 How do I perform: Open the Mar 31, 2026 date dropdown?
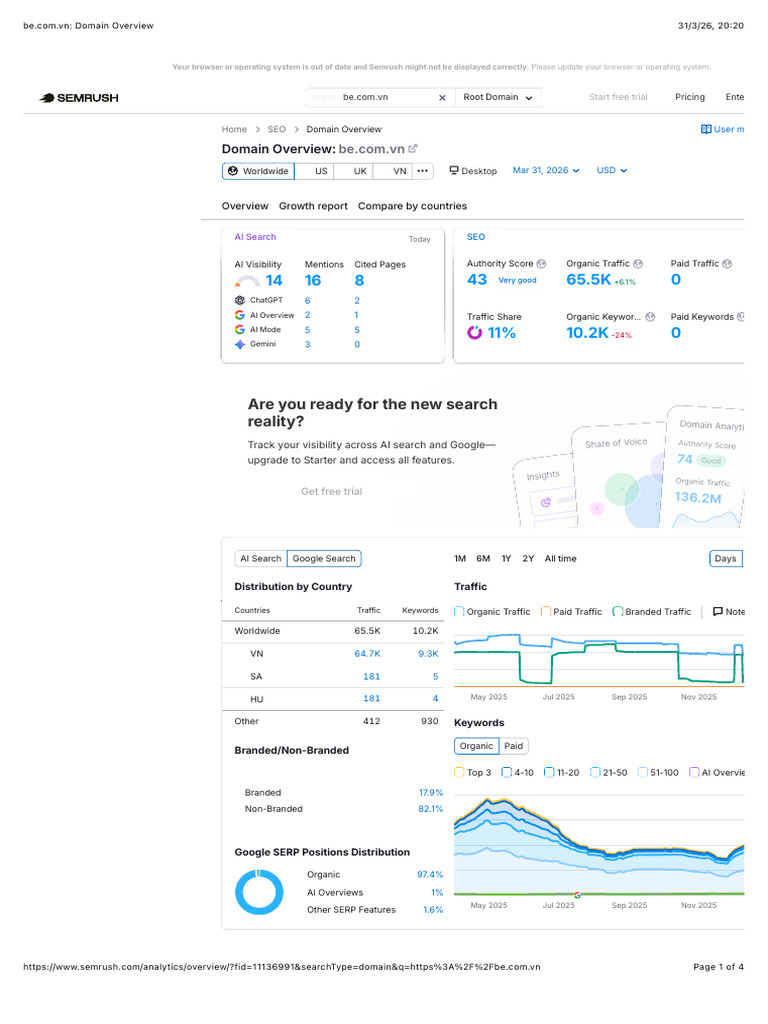546,170
